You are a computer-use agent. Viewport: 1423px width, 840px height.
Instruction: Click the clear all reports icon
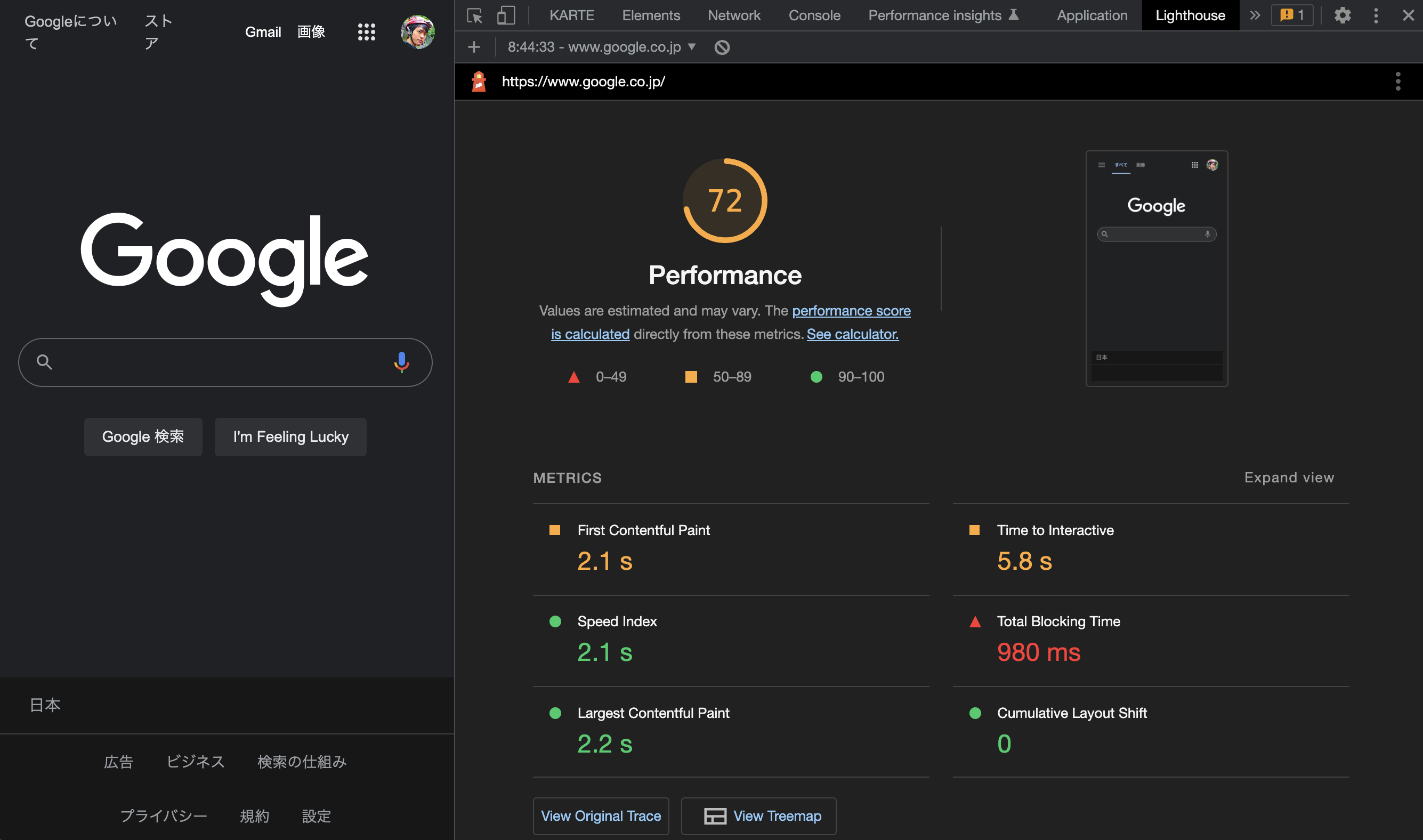(x=722, y=47)
